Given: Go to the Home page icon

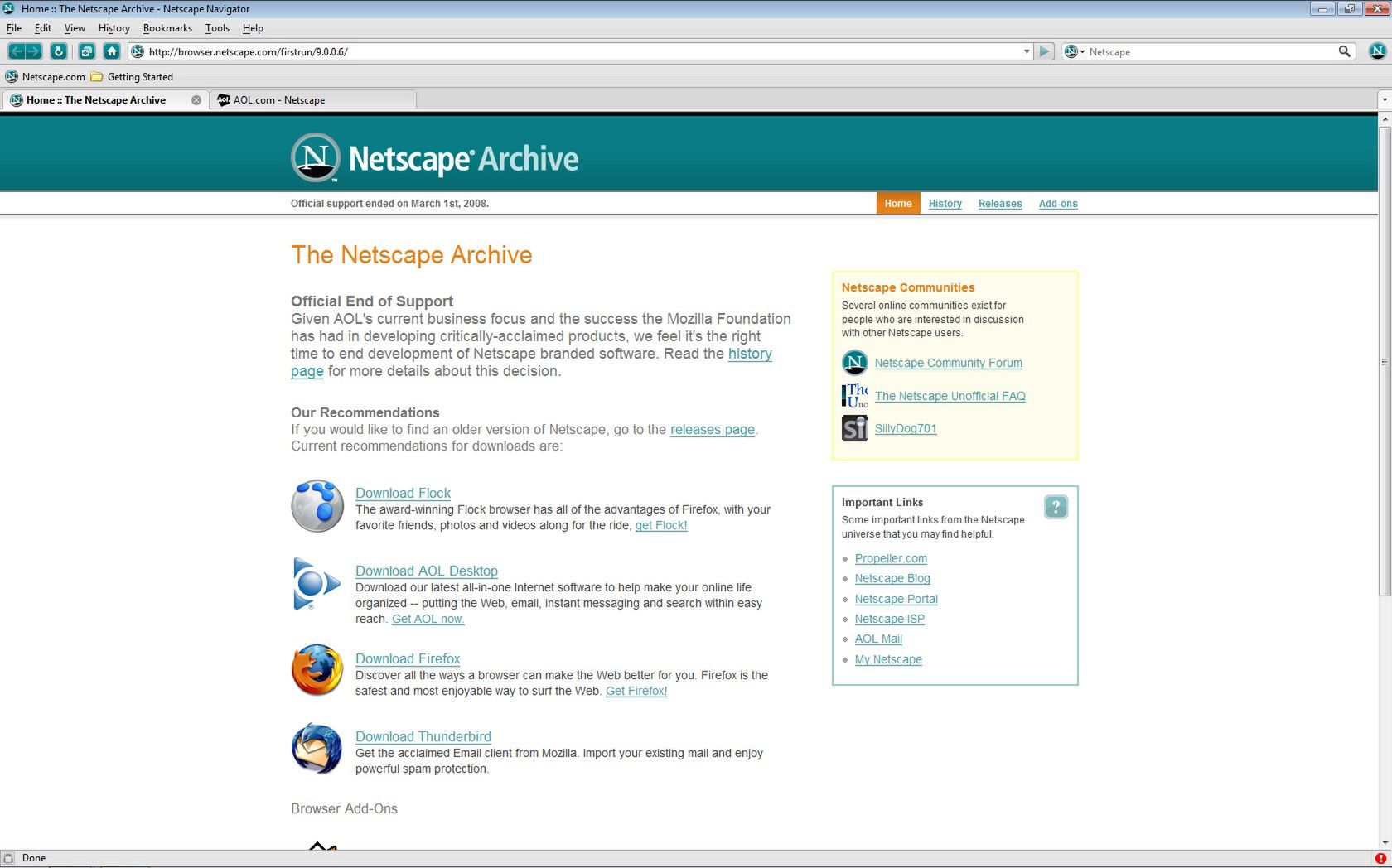Looking at the screenshot, I should (112, 51).
